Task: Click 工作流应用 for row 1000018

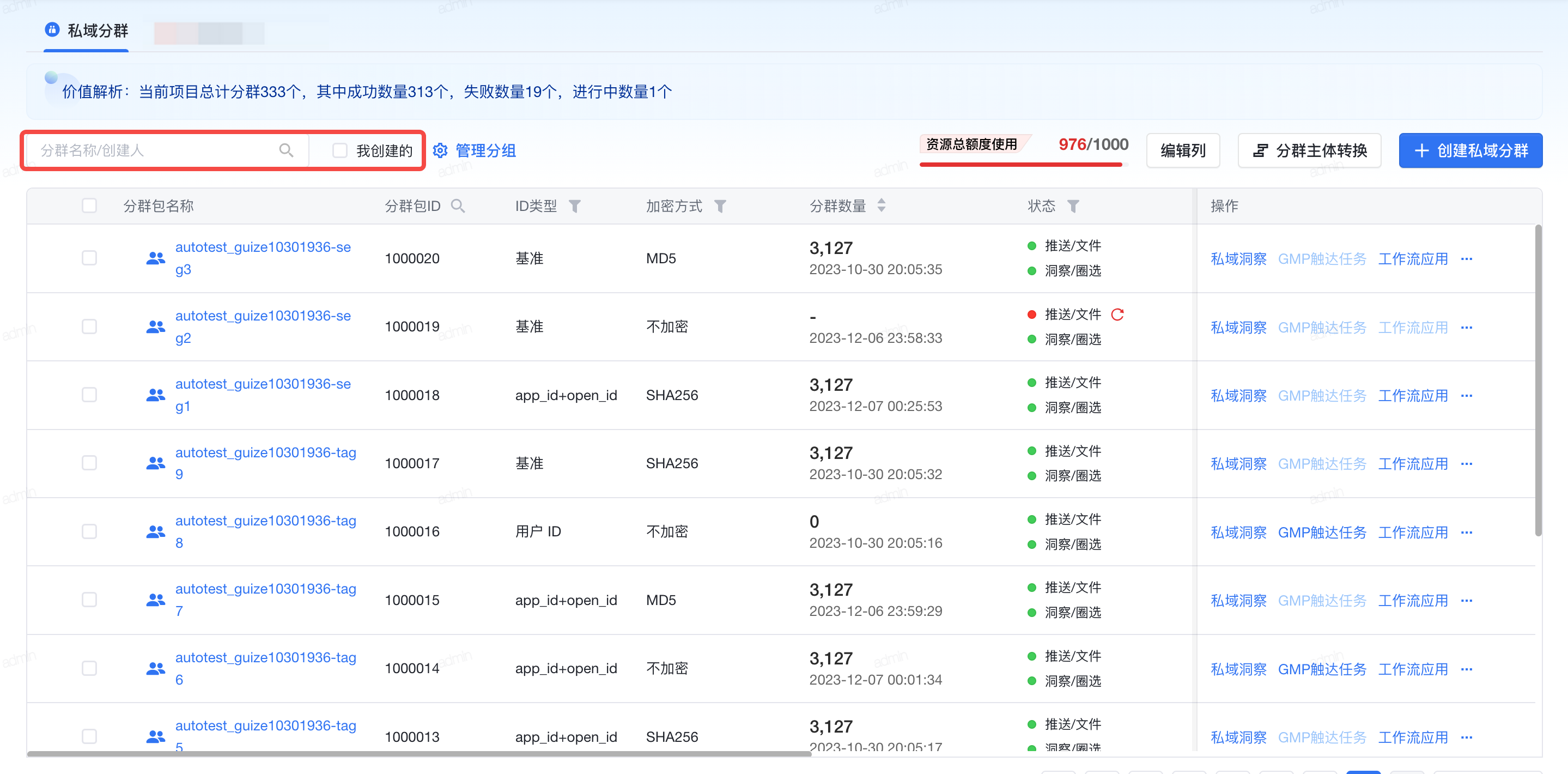Action: pos(1413,396)
